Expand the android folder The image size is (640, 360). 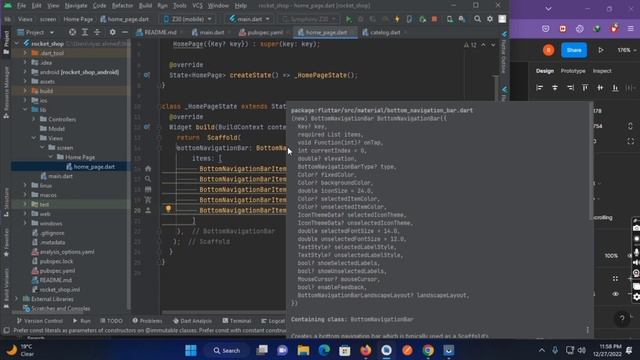[25, 72]
